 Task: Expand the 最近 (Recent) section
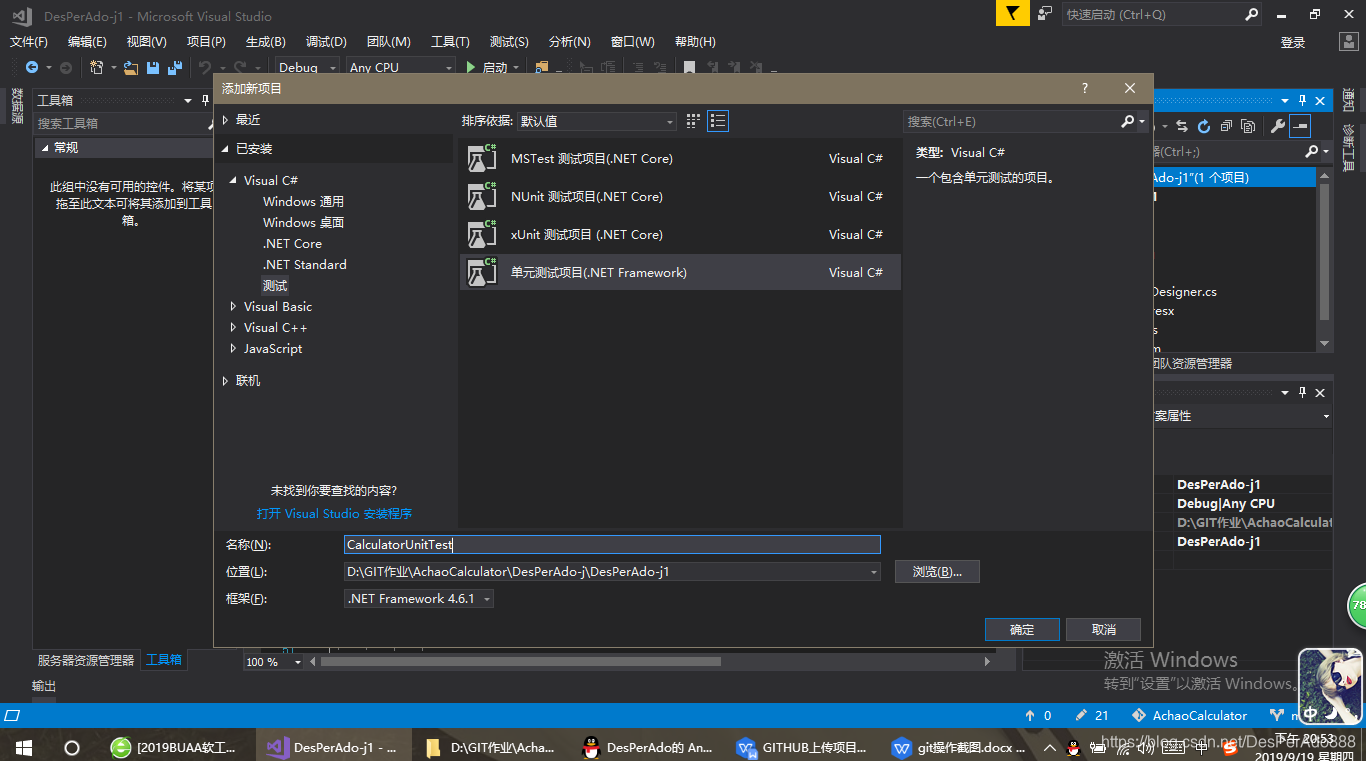click(225, 120)
